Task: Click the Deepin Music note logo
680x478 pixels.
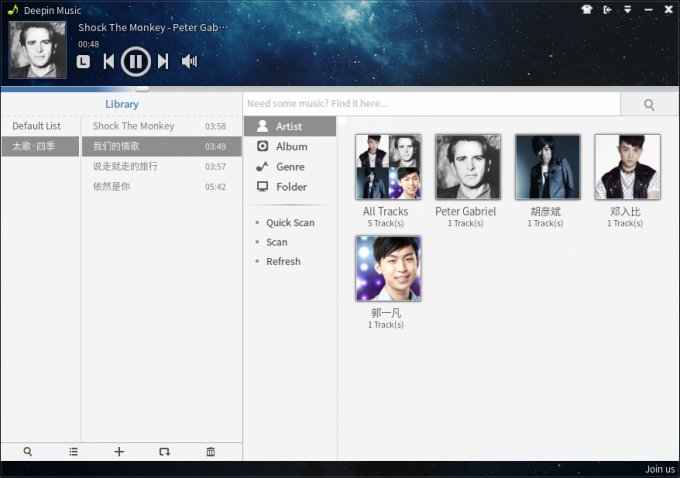Action: 13,10
